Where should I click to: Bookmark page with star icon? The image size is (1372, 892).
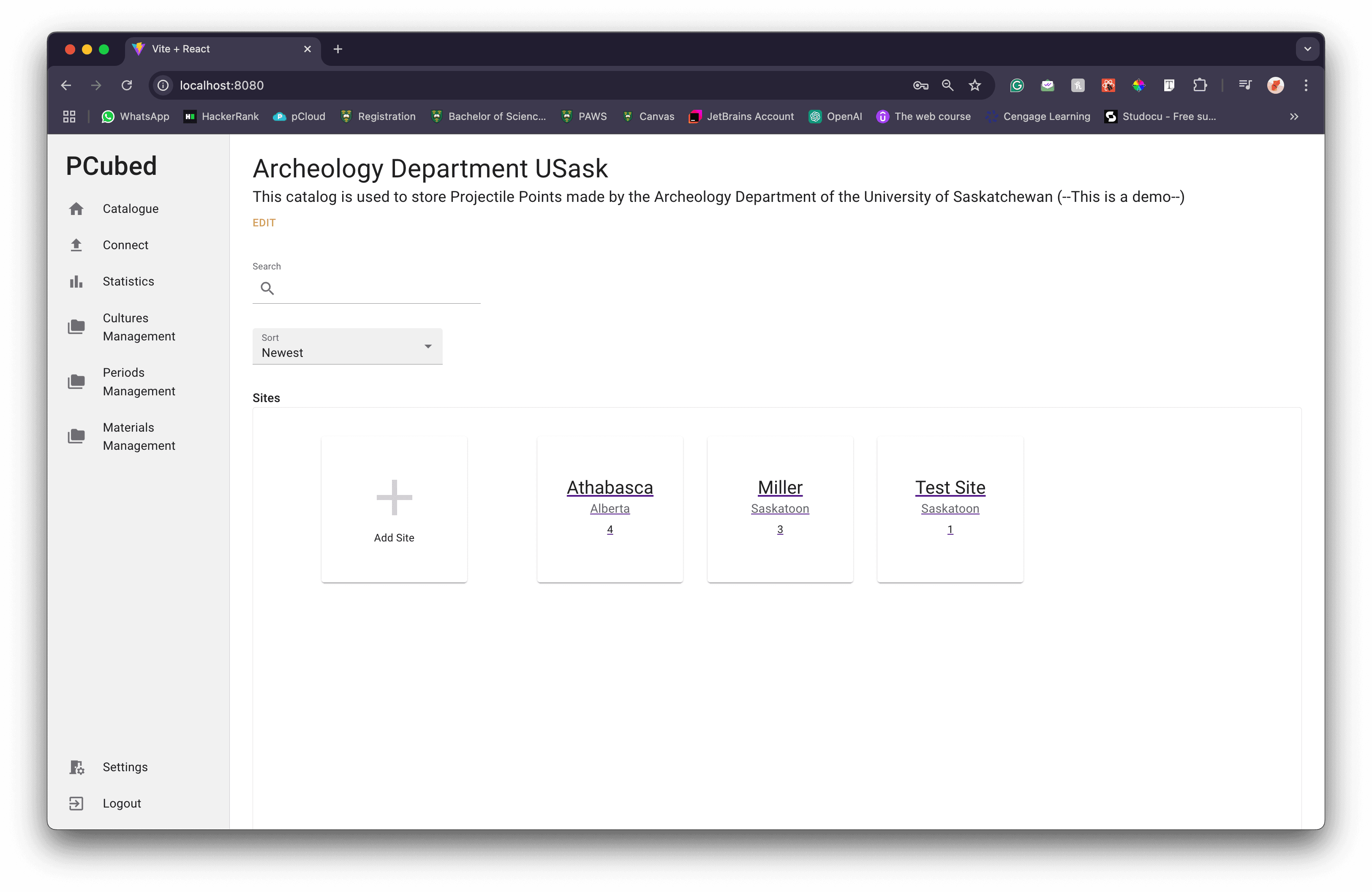click(x=975, y=85)
